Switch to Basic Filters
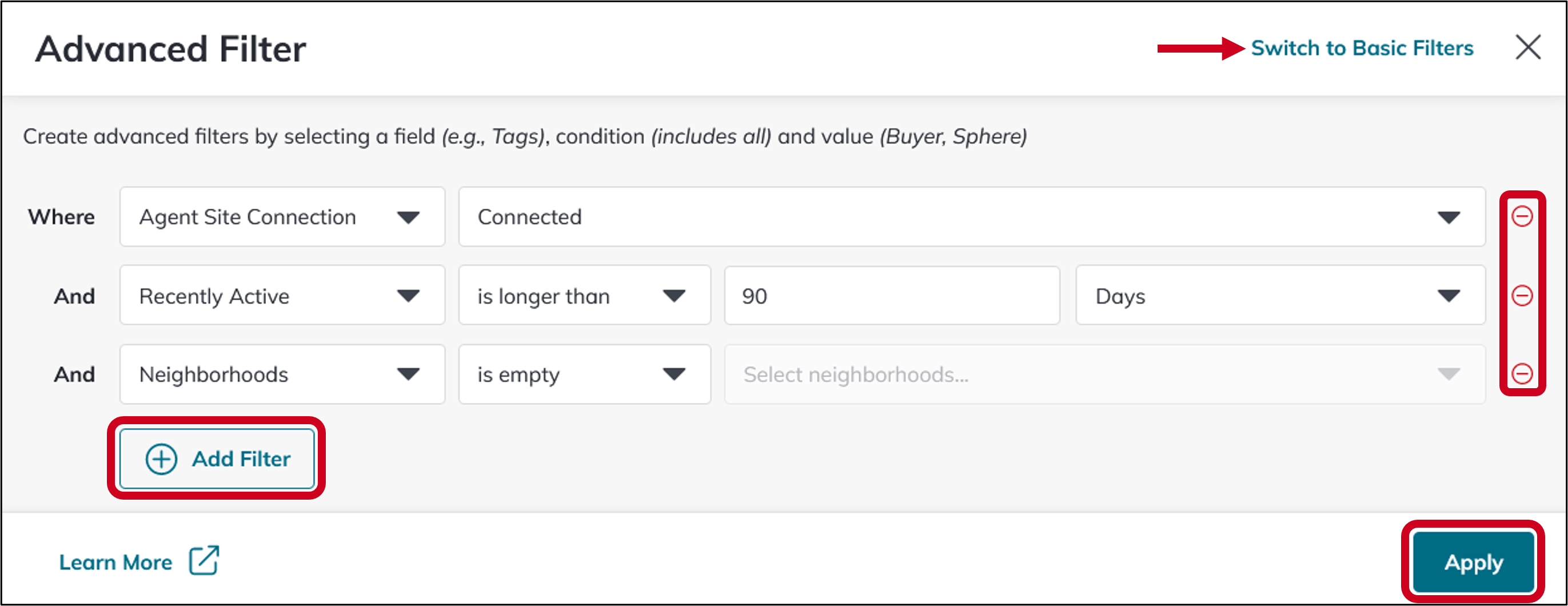The width and height of the screenshot is (1568, 606). 1362,48
